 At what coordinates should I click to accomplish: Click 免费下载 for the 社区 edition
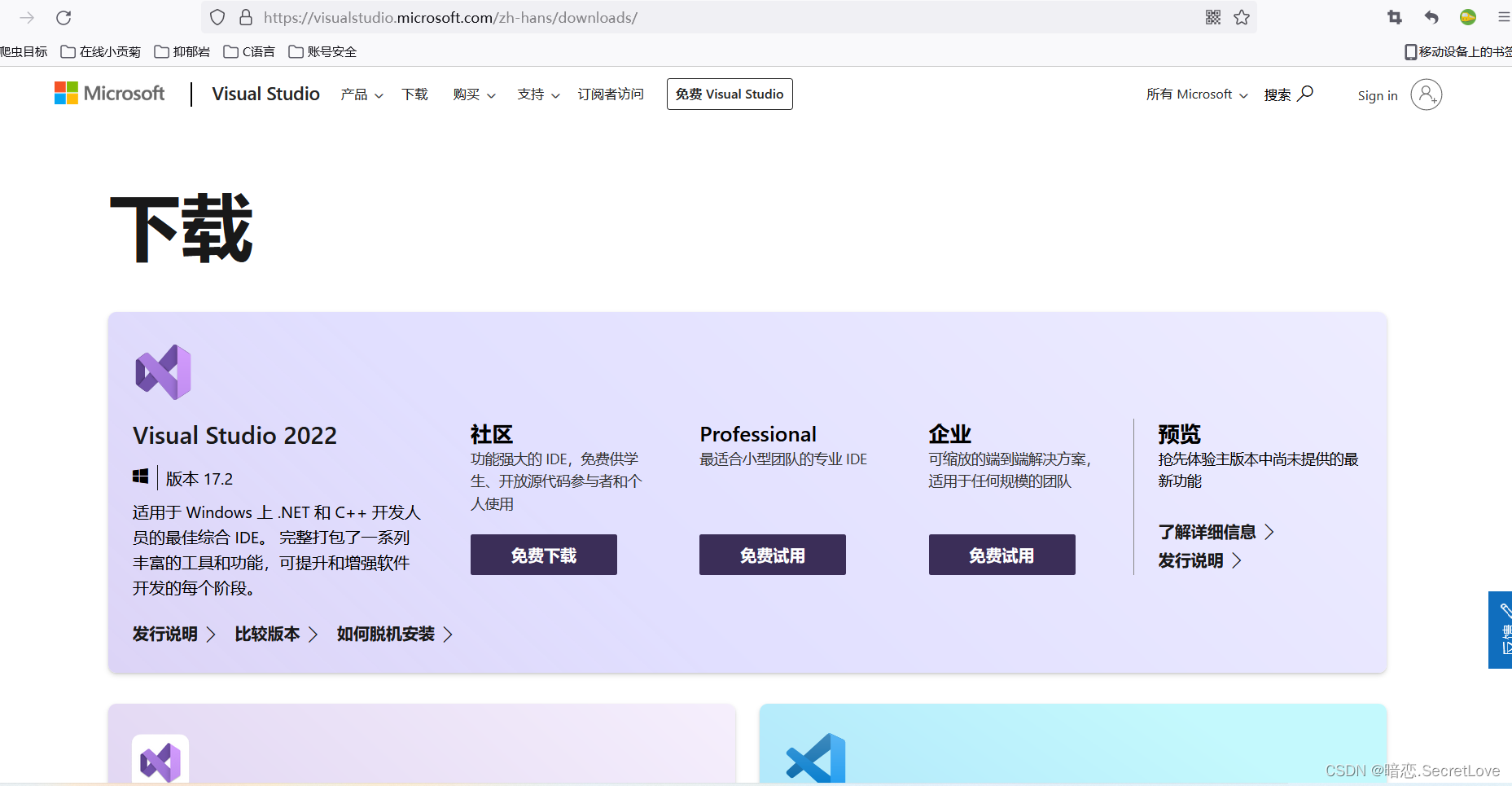544,555
